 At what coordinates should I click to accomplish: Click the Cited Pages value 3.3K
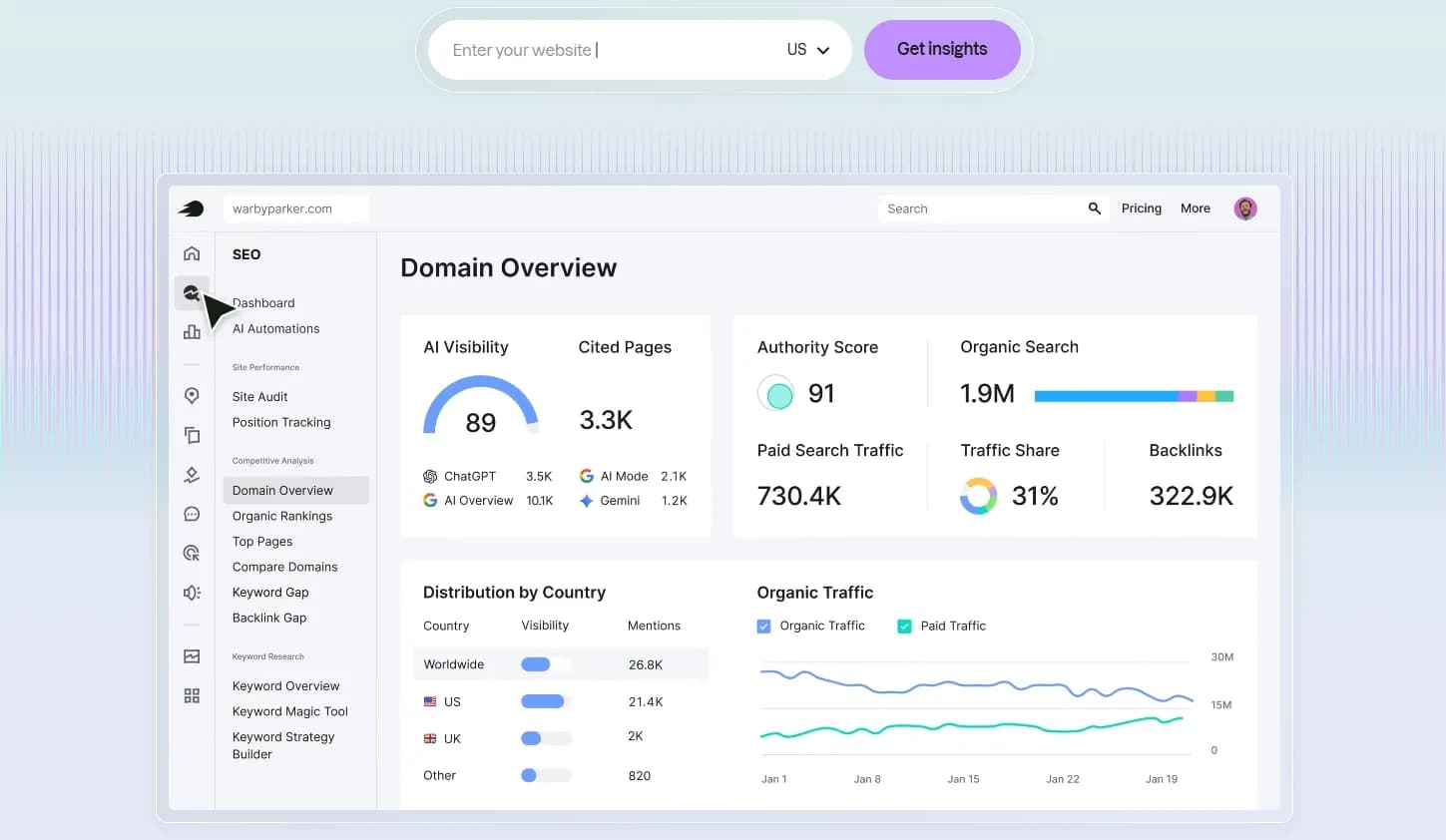(x=606, y=420)
